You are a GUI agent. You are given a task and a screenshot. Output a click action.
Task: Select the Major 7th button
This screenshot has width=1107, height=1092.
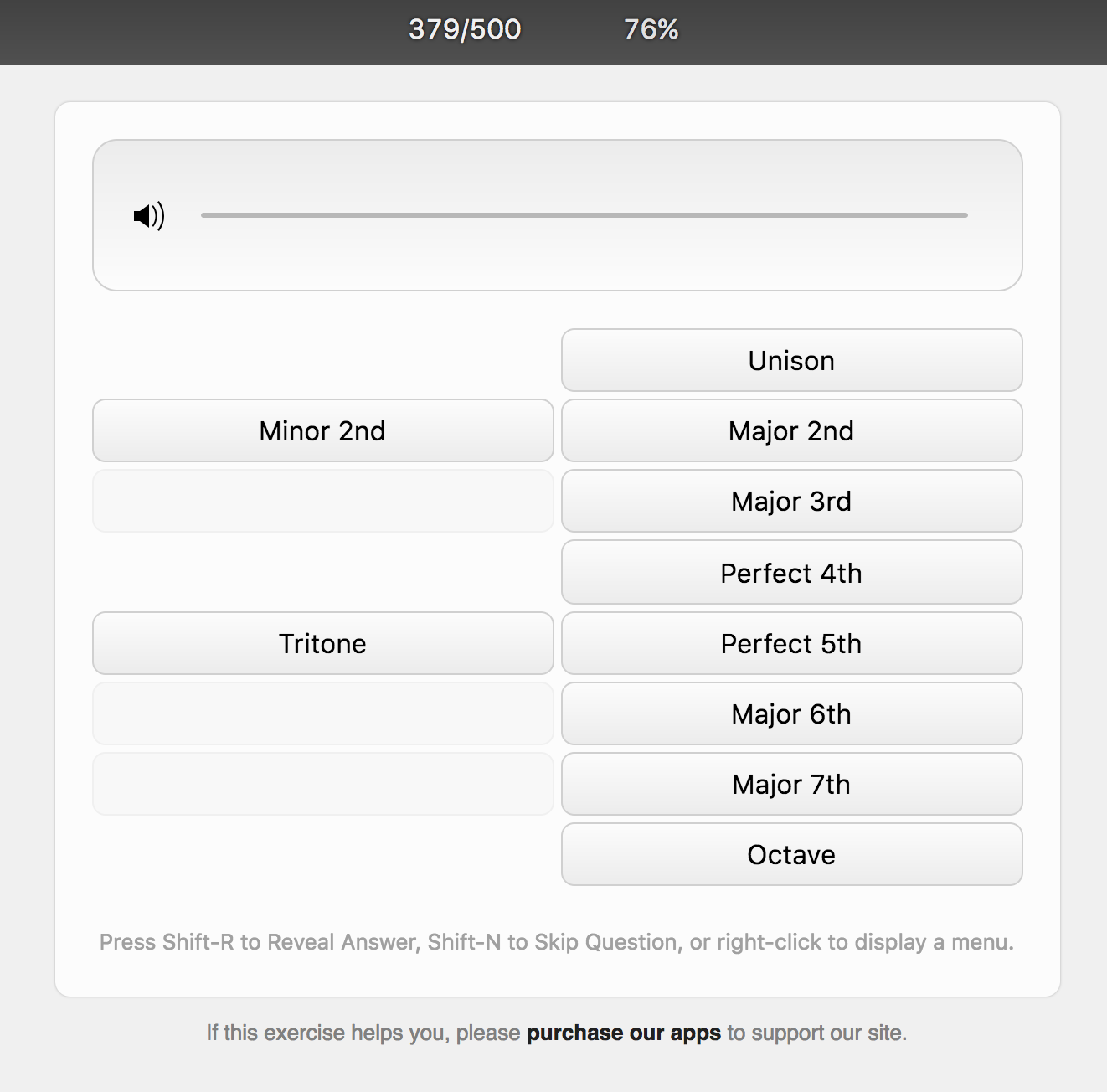point(791,784)
